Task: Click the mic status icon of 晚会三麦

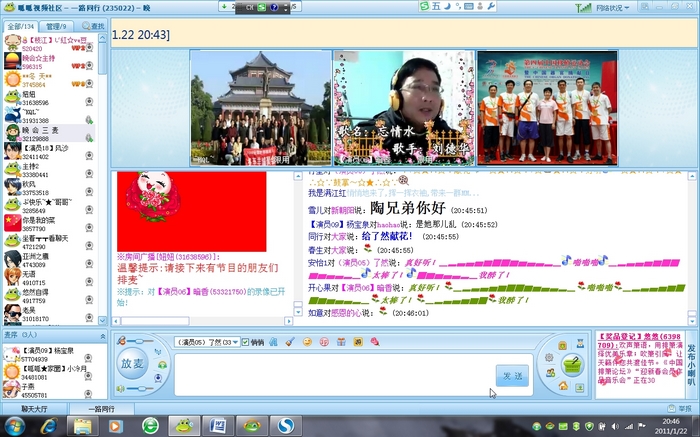Action: tap(89, 137)
